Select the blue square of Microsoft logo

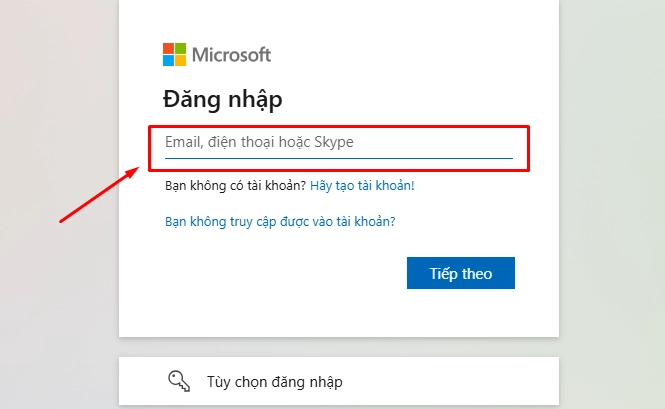click(x=168, y=60)
